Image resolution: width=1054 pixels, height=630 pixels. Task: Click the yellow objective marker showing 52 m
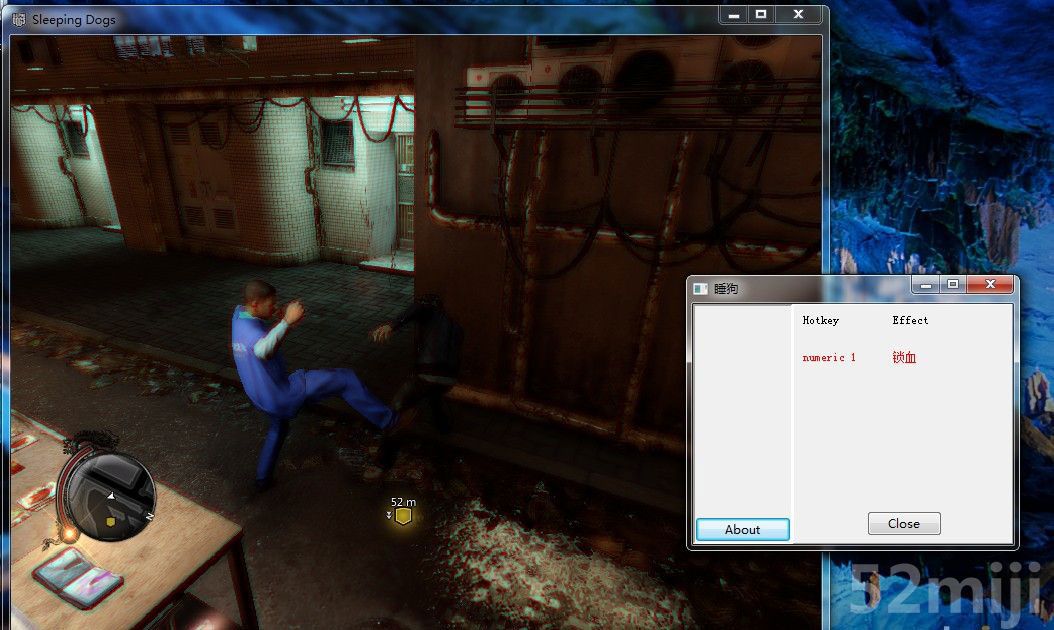403,516
